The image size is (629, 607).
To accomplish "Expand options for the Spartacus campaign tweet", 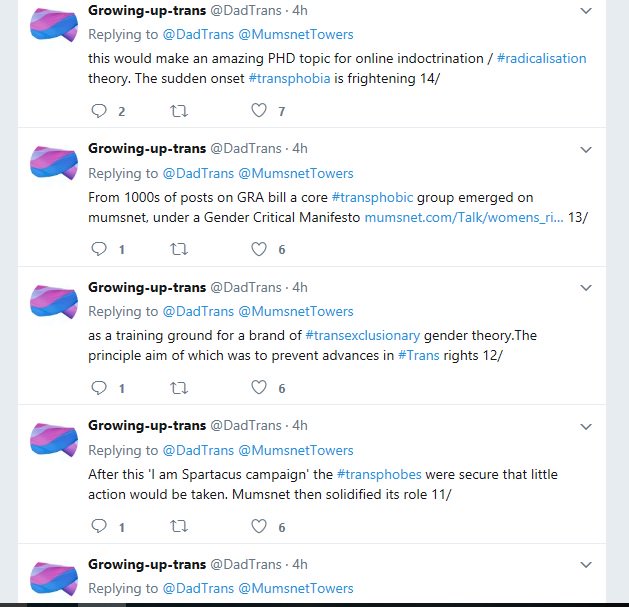I will coord(586,427).
